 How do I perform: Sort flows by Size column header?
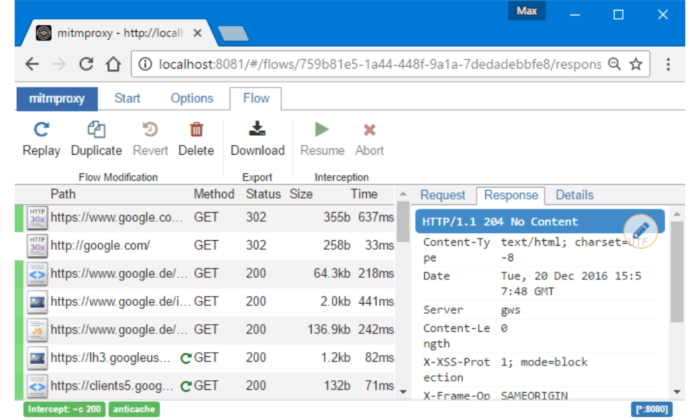click(301, 194)
